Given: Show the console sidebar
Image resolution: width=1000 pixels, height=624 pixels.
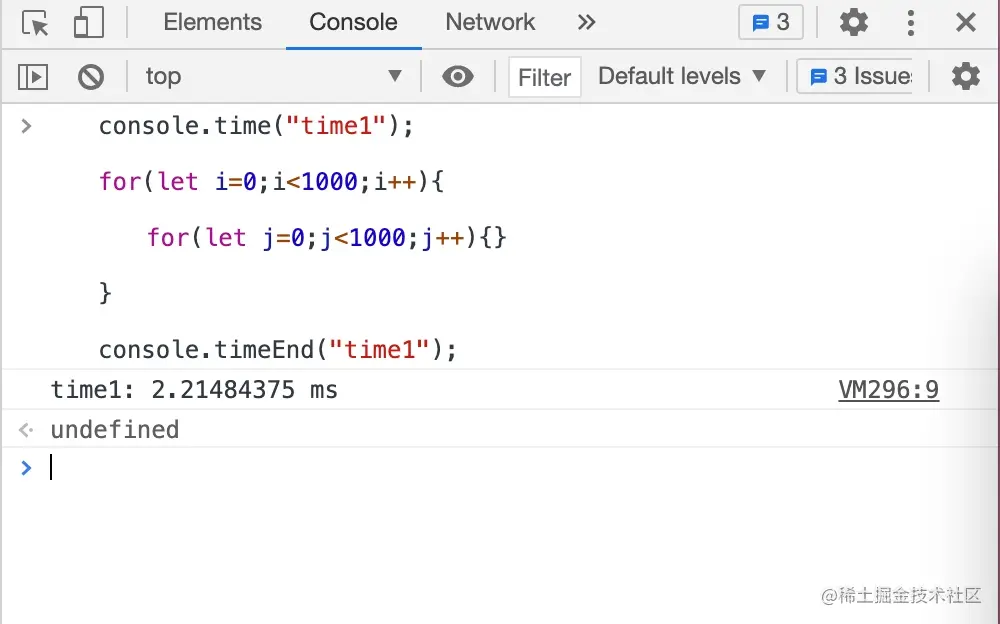Looking at the screenshot, I should coord(33,77).
